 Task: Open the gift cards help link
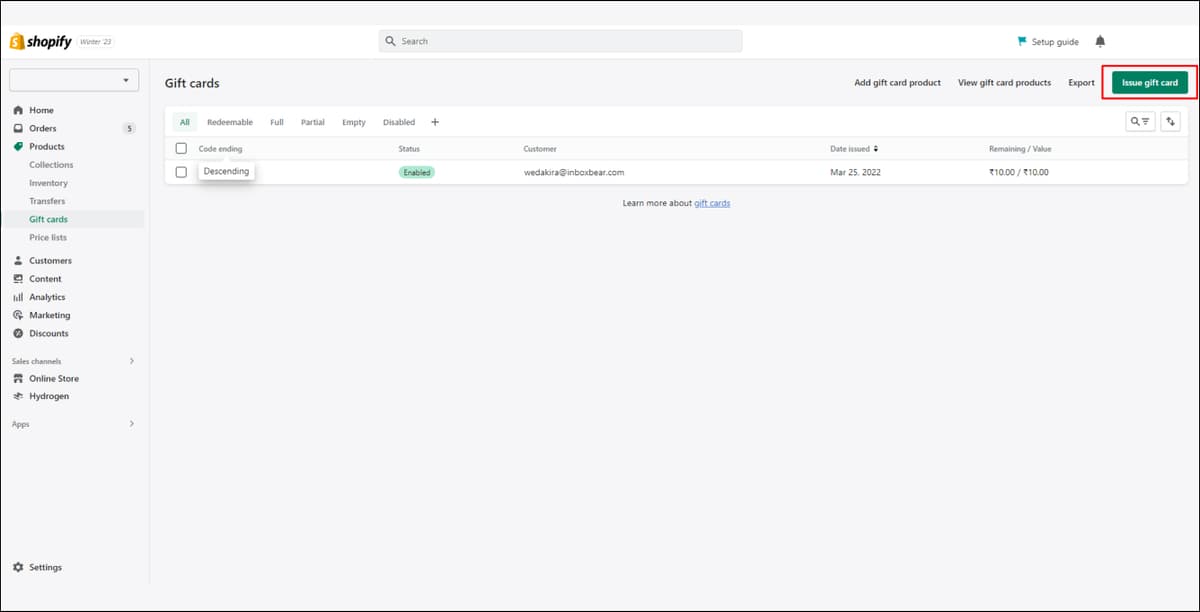pyautogui.click(x=712, y=203)
